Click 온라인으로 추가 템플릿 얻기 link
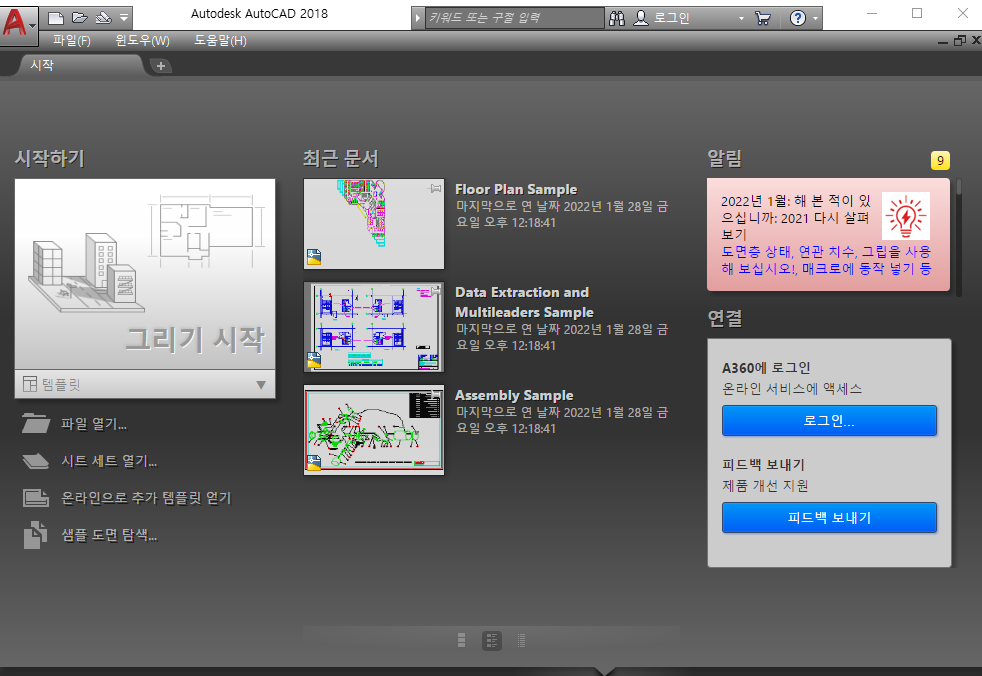The height and width of the screenshot is (676, 982). click(146, 498)
